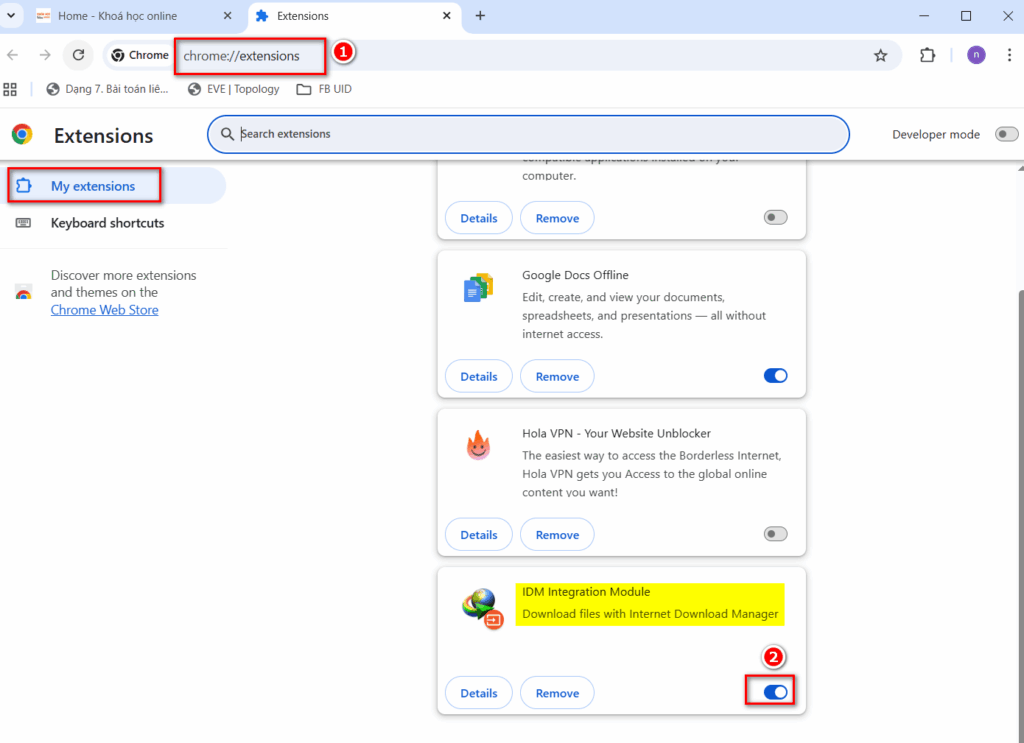The height and width of the screenshot is (743, 1024).
Task: Remove the top cut-off extension
Action: [x=557, y=218]
